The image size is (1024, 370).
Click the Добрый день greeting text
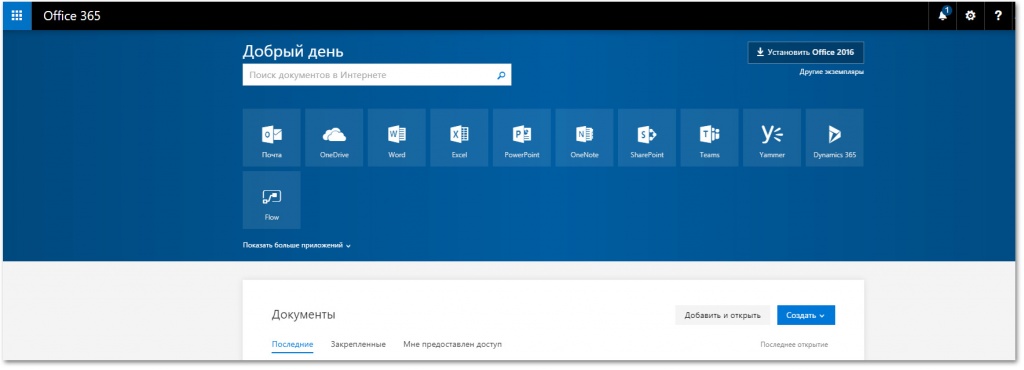(293, 52)
